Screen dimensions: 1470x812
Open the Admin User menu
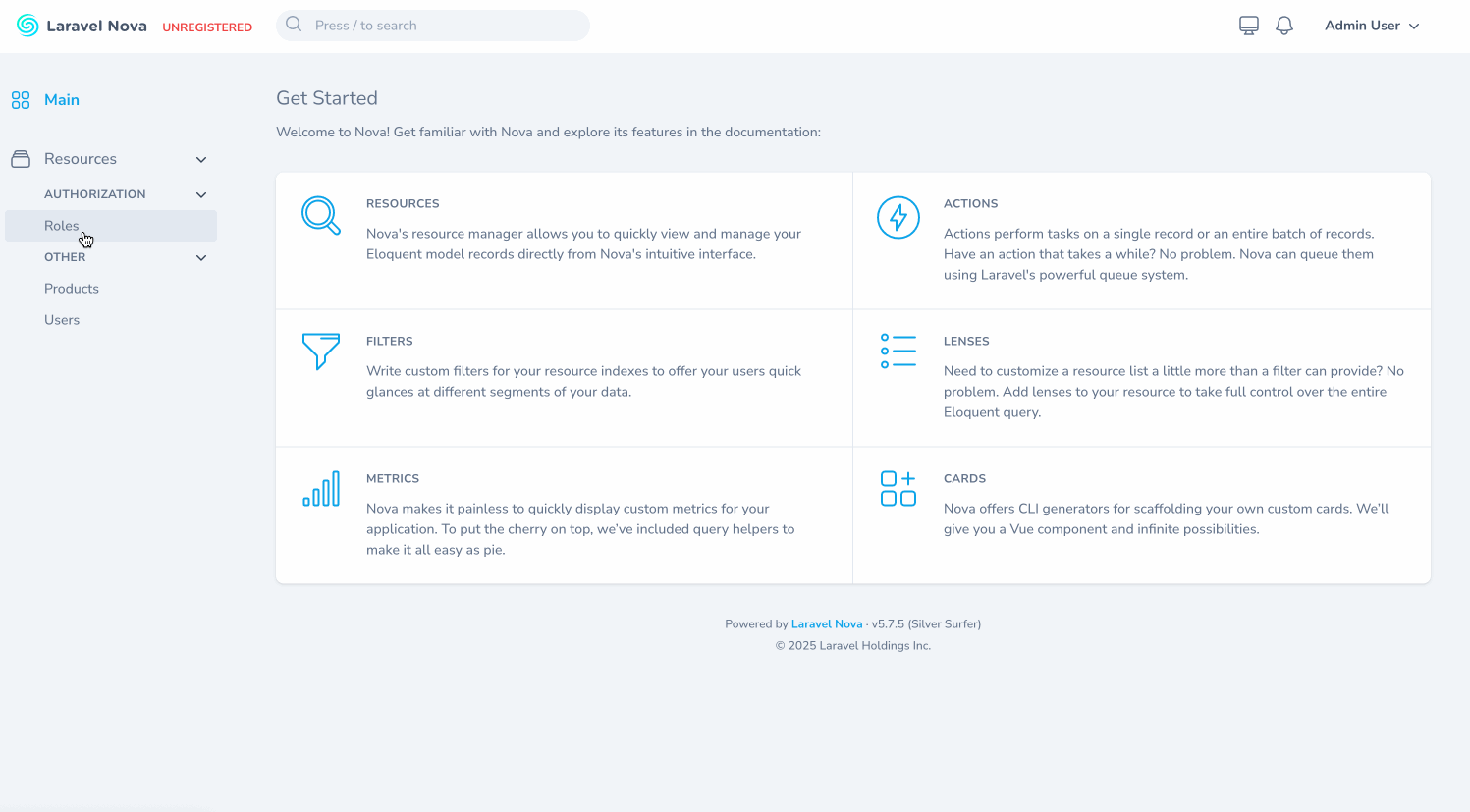[1372, 25]
